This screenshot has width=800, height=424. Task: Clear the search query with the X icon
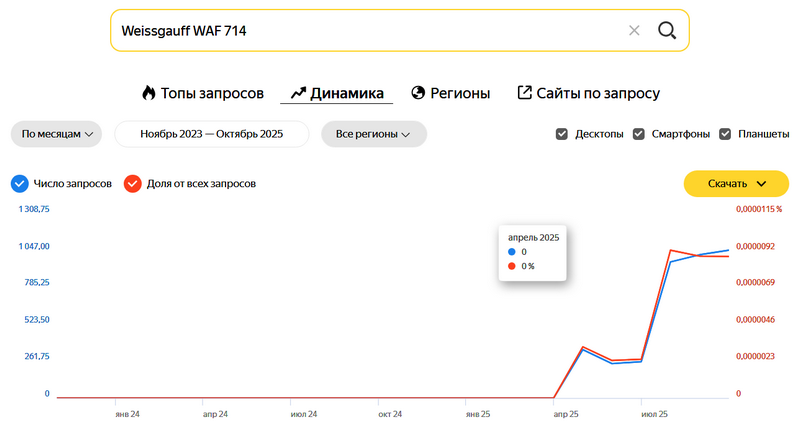pos(634,30)
